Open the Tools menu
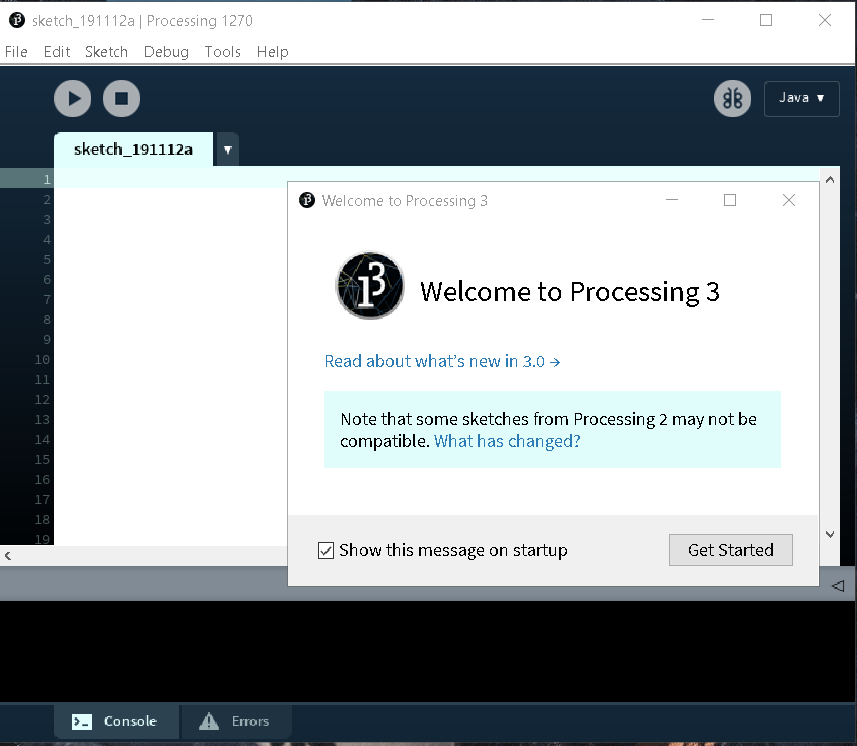This screenshot has height=746, width=857. [222, 52]
